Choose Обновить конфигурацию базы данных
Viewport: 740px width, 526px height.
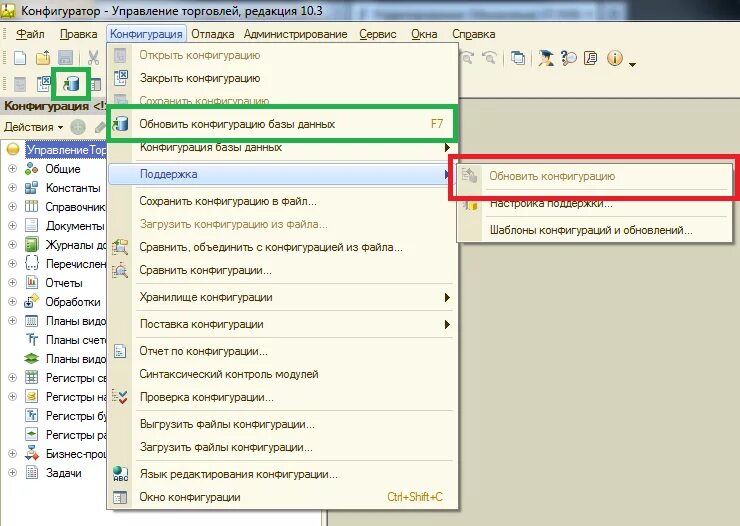[282, 124]
